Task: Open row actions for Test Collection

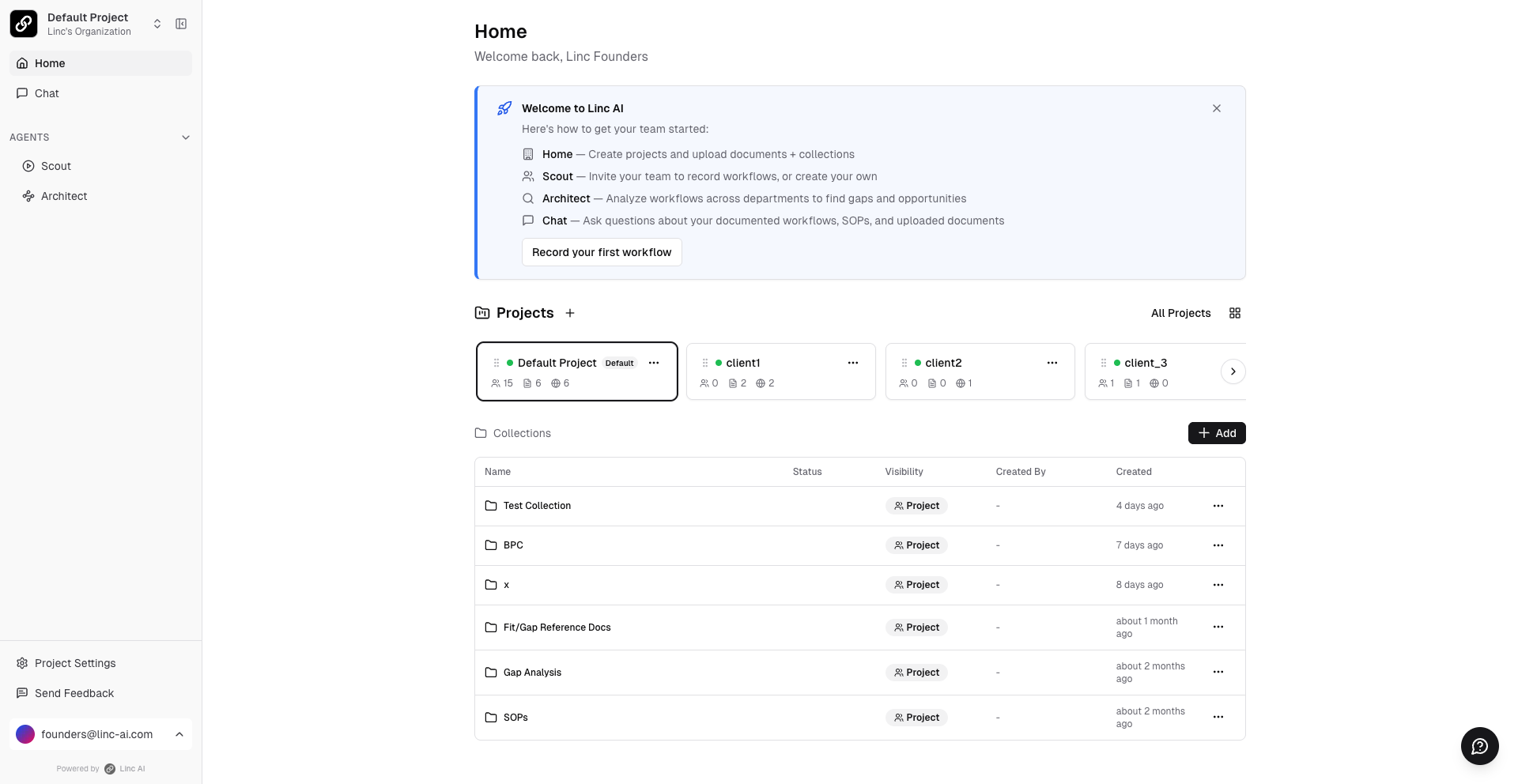Action: tap(1218, 506)
